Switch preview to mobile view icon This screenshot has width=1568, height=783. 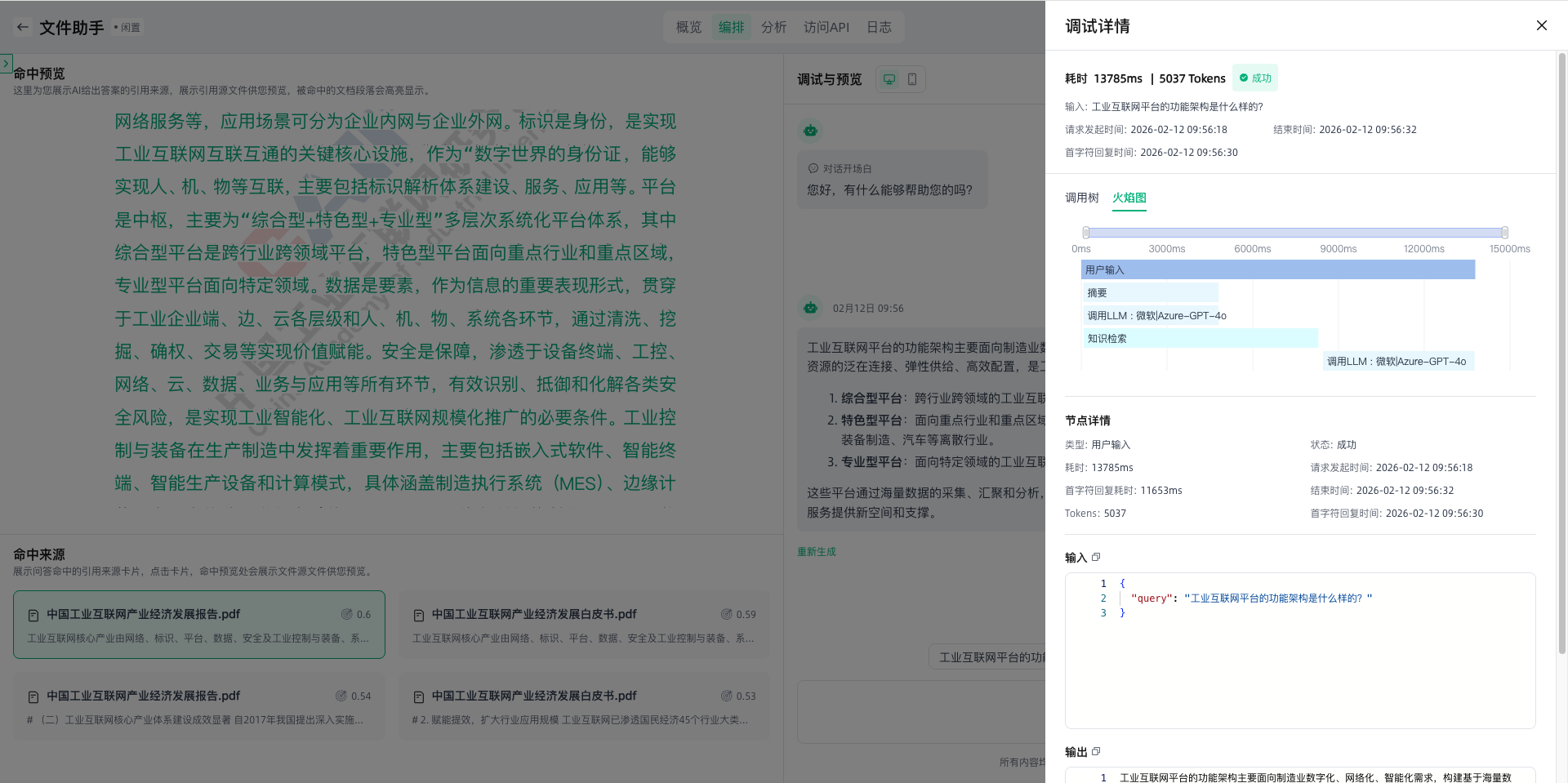point(912,79)
